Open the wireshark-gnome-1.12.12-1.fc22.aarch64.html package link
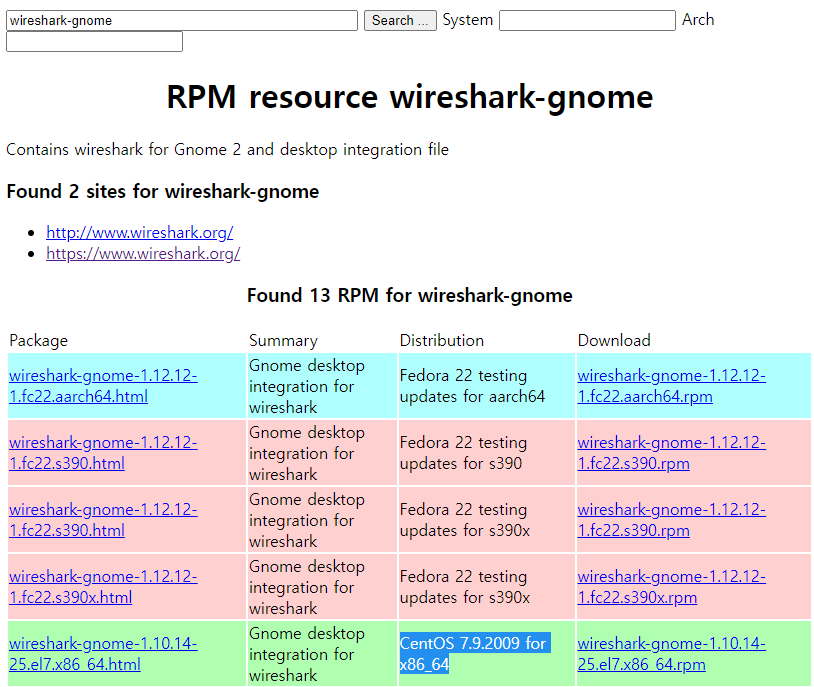The height and width of the screenshot is (687, 814). 103,386
